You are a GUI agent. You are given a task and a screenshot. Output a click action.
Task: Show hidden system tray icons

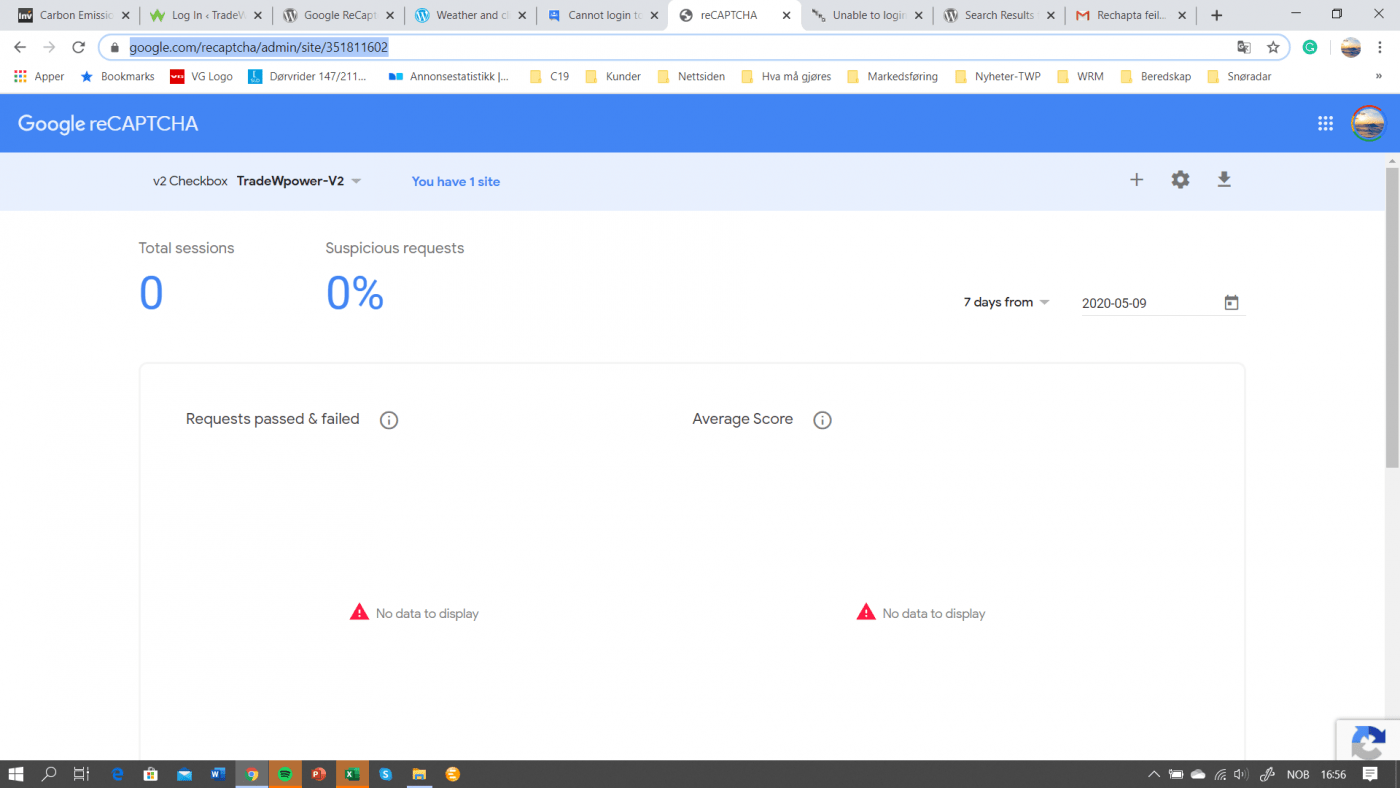click(x=1154, y=774)
